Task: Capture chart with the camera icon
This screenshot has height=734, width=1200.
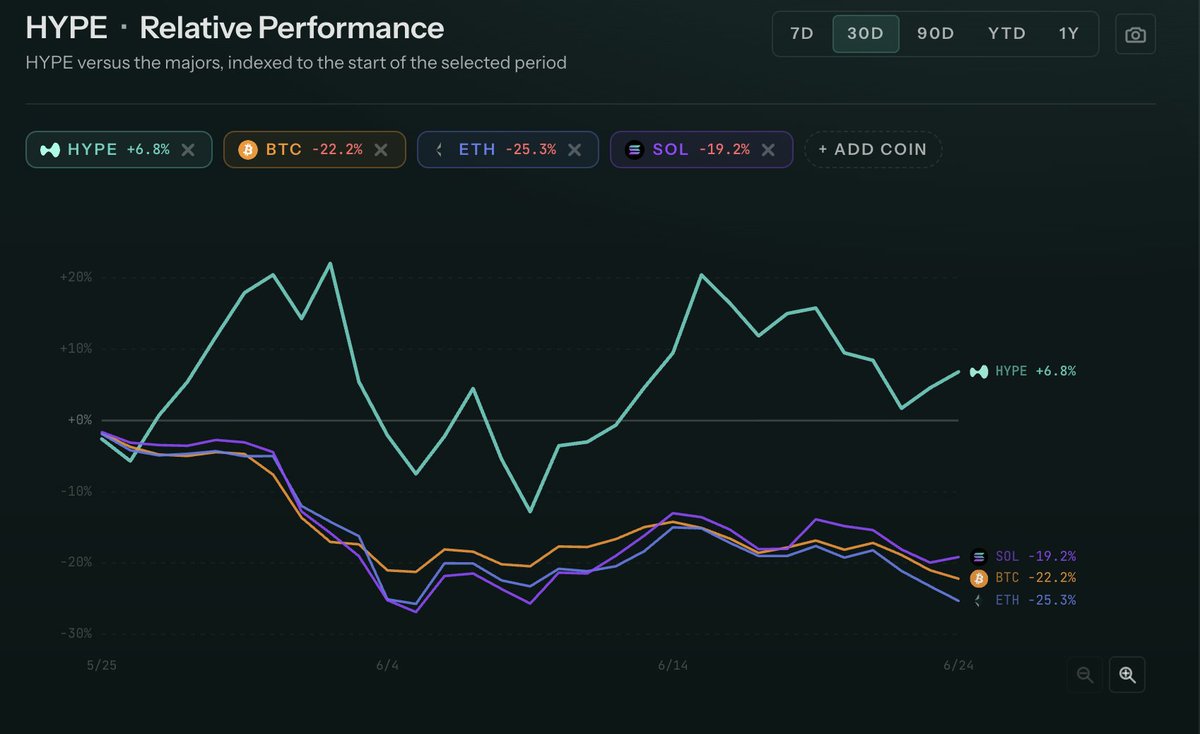Action: tap(1135, 34)
